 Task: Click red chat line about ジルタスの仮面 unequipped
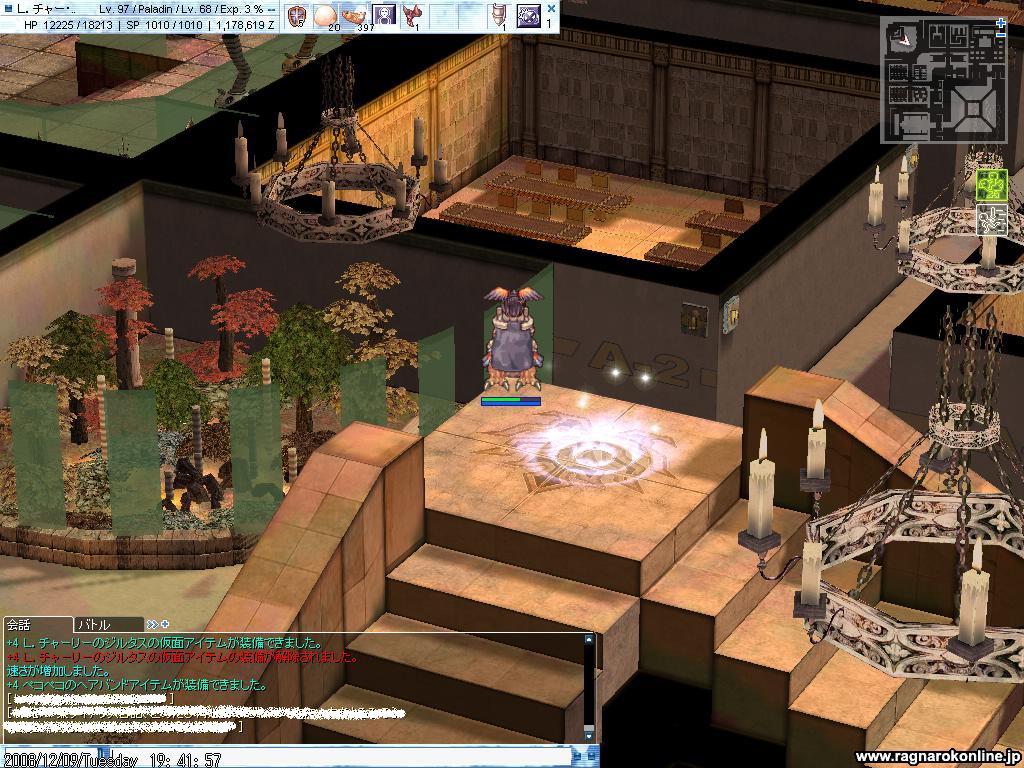[182, 657]
